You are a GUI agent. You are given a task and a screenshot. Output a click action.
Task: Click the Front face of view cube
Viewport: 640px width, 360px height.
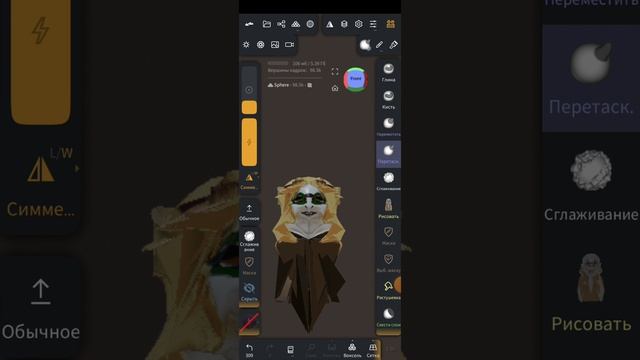pyautogui.click(x=356, y=79)
